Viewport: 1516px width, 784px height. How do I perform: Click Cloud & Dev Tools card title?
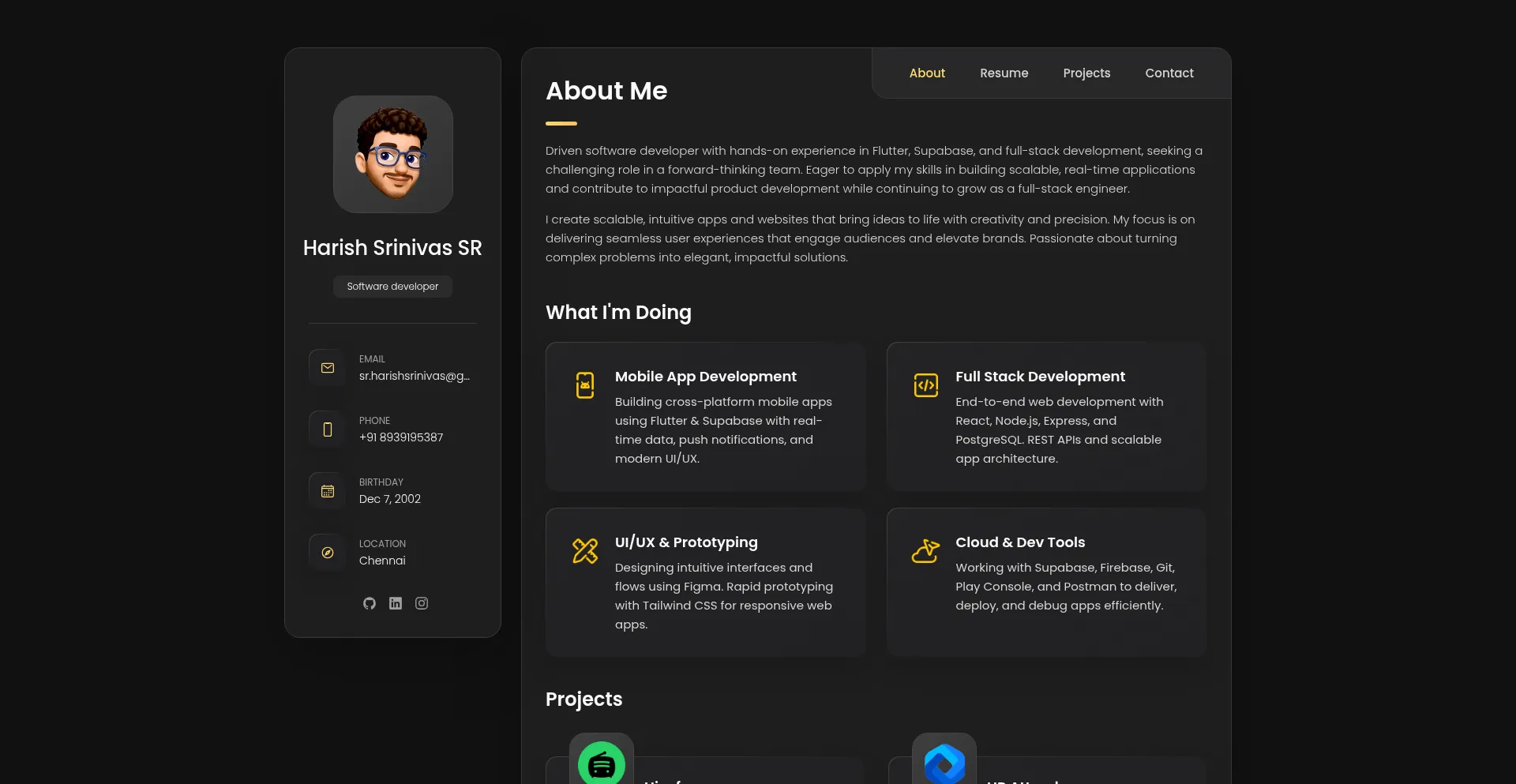tap(1020, 542)
